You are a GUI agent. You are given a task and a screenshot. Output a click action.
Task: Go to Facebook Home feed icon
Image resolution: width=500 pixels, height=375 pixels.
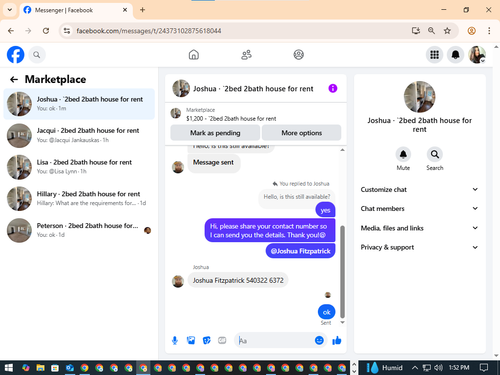(194, 54)
